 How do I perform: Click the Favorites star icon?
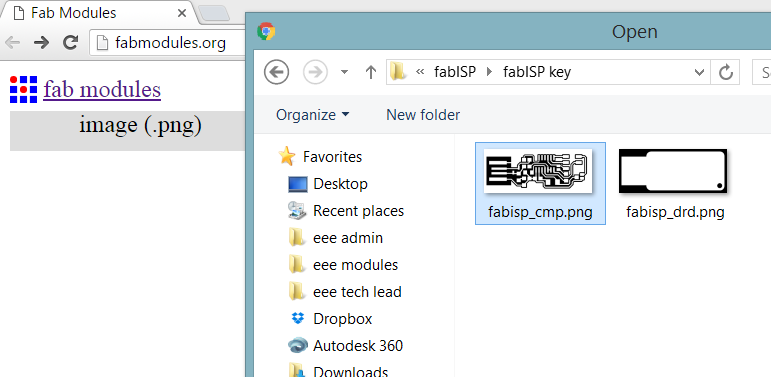287,156
